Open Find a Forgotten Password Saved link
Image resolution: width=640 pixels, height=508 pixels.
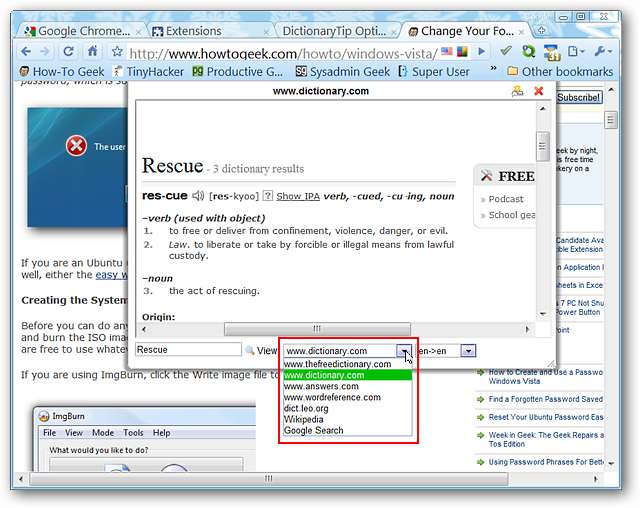click(x=545, y=399)
